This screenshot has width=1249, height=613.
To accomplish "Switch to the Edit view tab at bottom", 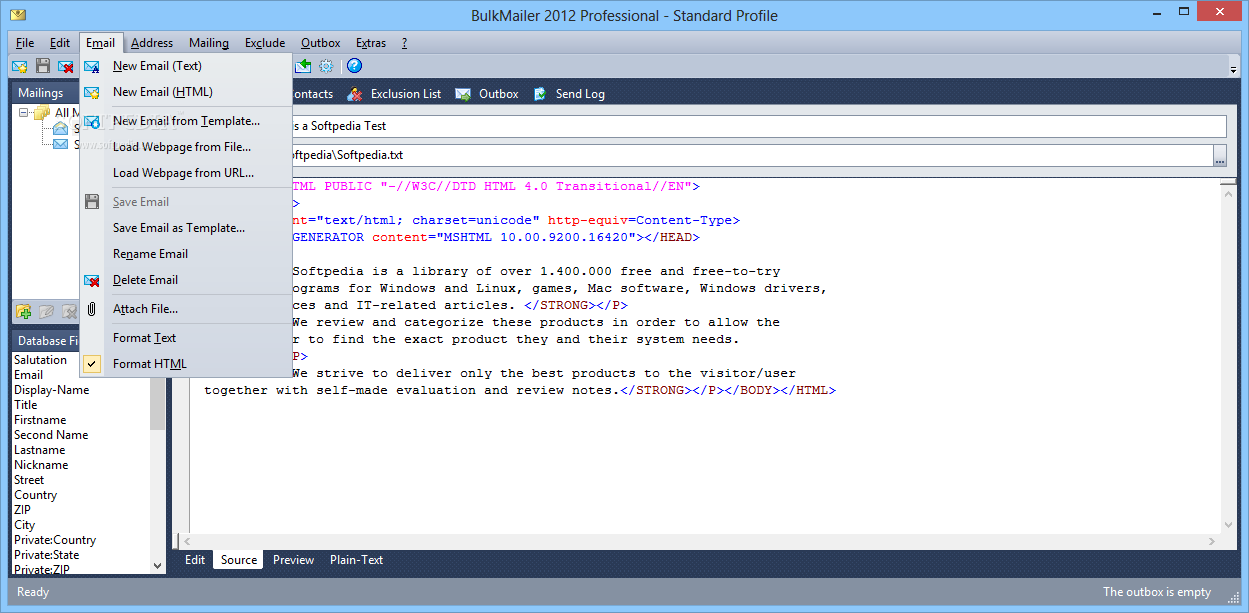I will (195, 560).
